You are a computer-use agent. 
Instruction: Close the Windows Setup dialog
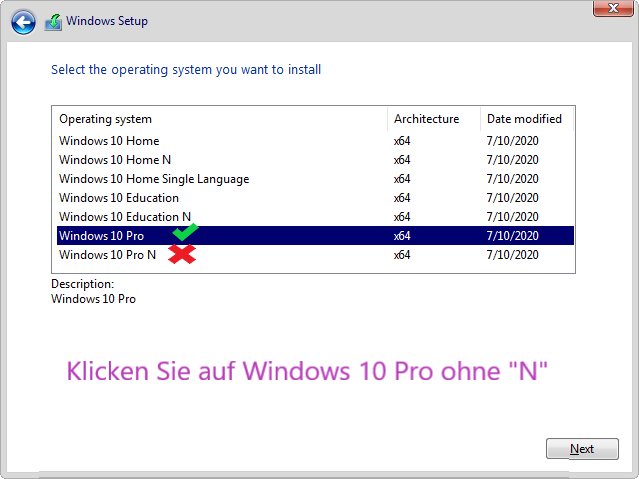[x=613, y=8]
